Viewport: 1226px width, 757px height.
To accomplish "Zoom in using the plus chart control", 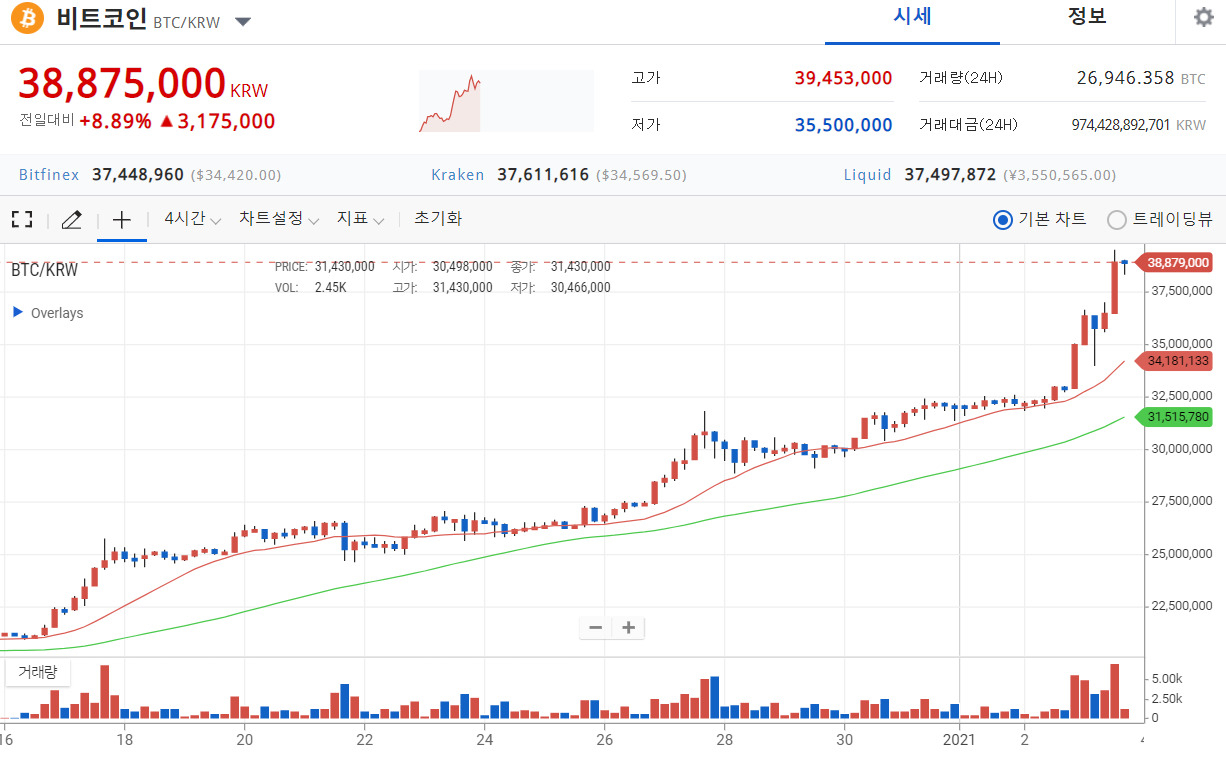I will pyautogui.click(x=628, y=627).
